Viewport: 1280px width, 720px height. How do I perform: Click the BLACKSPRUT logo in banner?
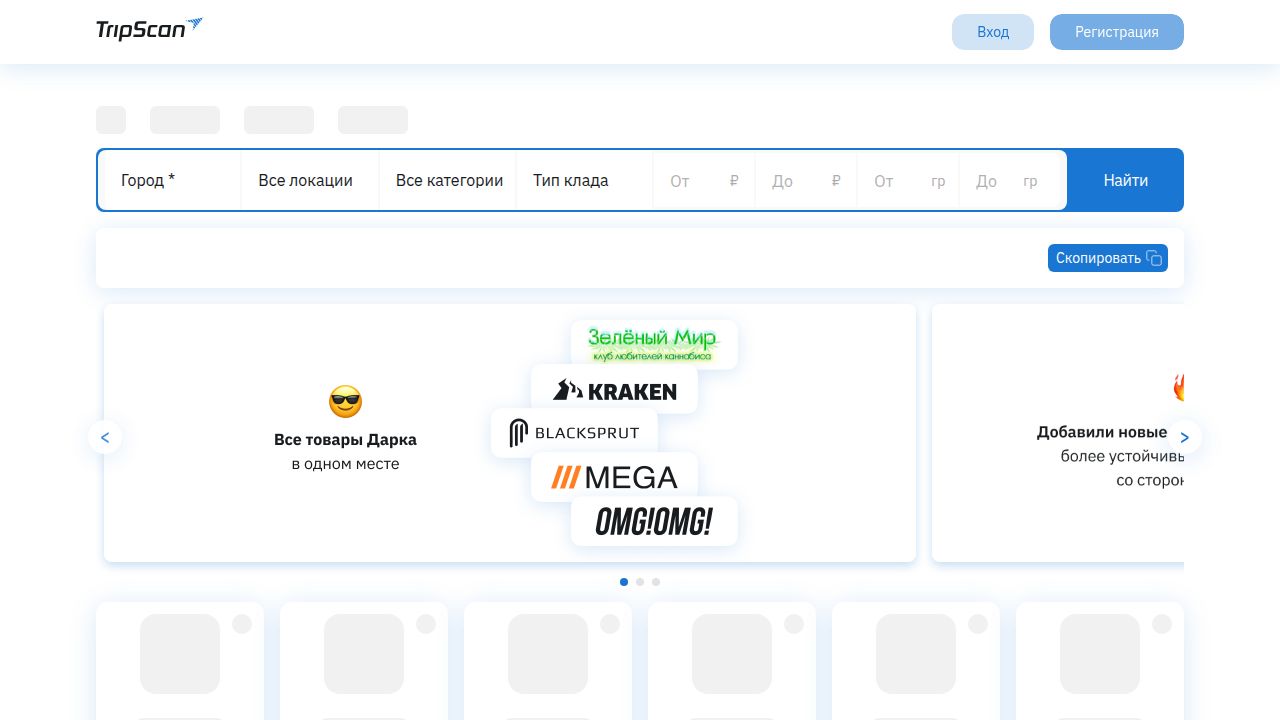click(x=574, y=433)
